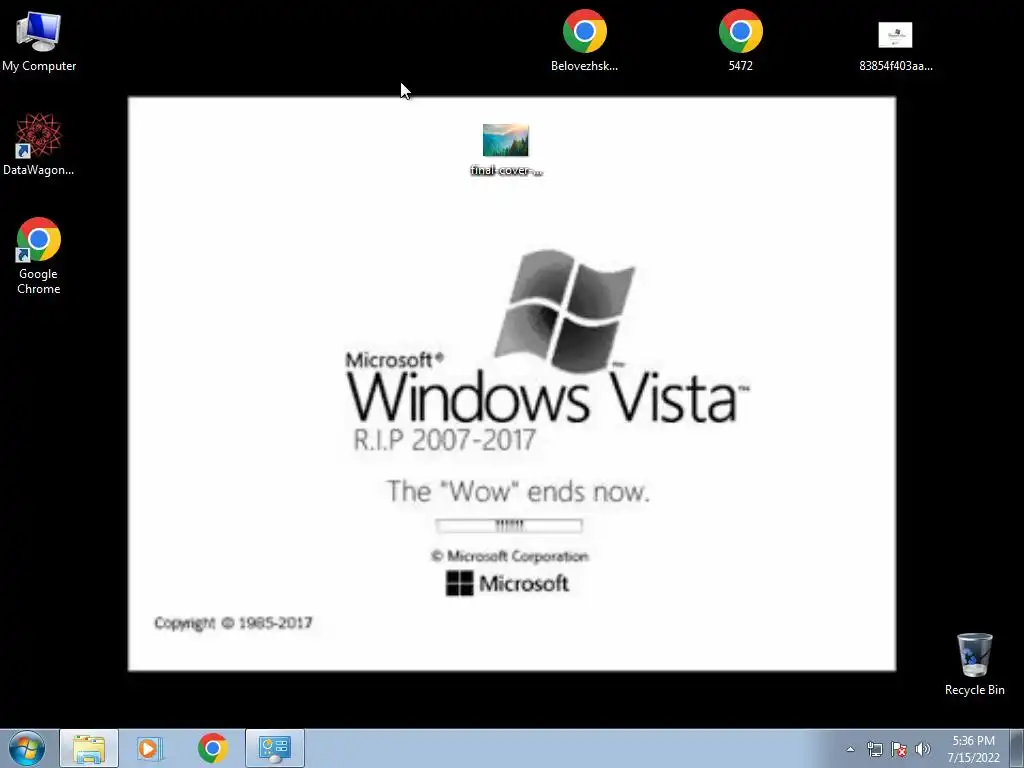This screenshot has height=768, width=1024.
Task: Click the Windows Vista wallpaper loading bar
Action: coord(509,526)
